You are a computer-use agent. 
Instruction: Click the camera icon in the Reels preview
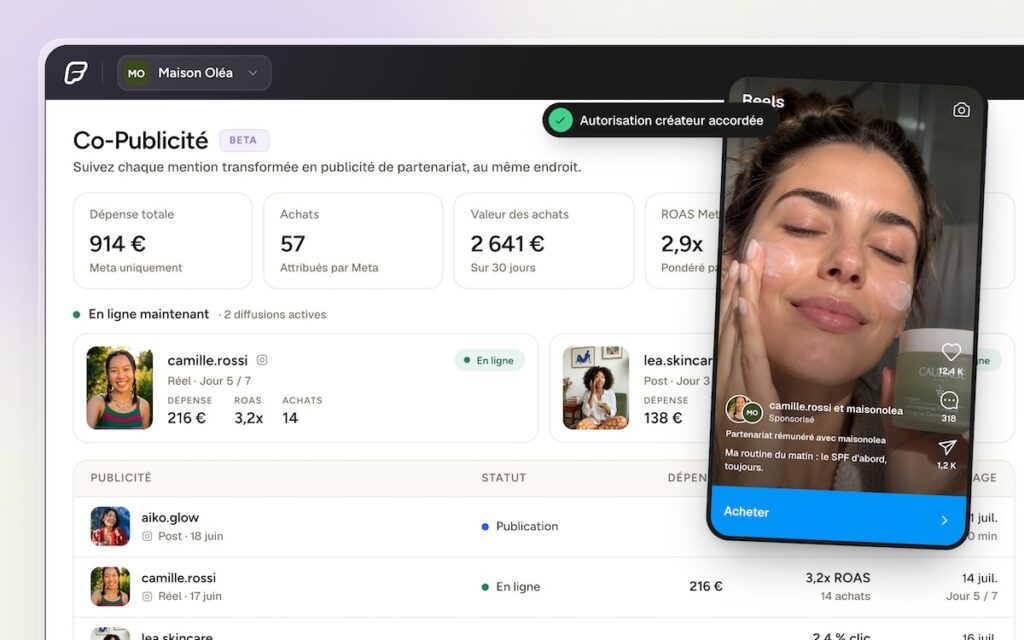(961, 110)
